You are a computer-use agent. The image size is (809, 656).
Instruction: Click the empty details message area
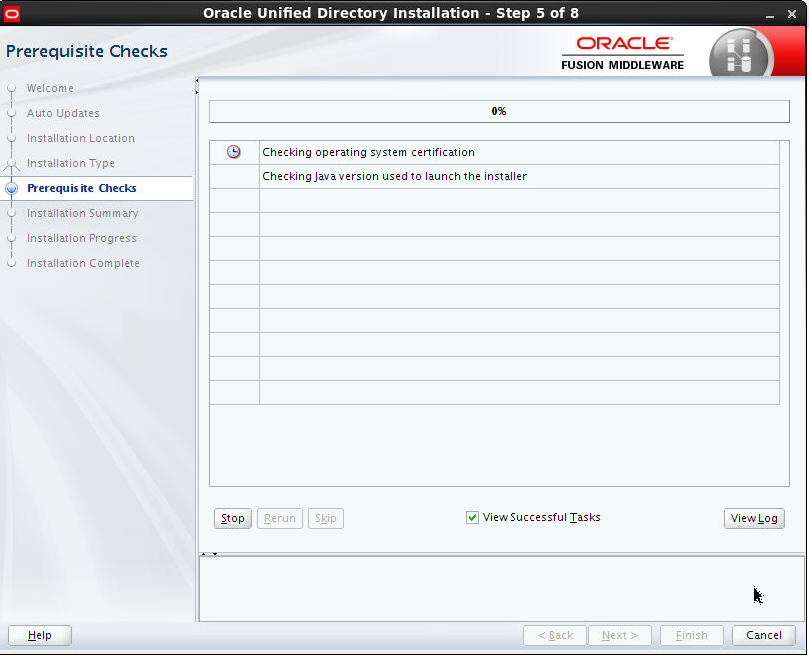click(x=501, y=589)
